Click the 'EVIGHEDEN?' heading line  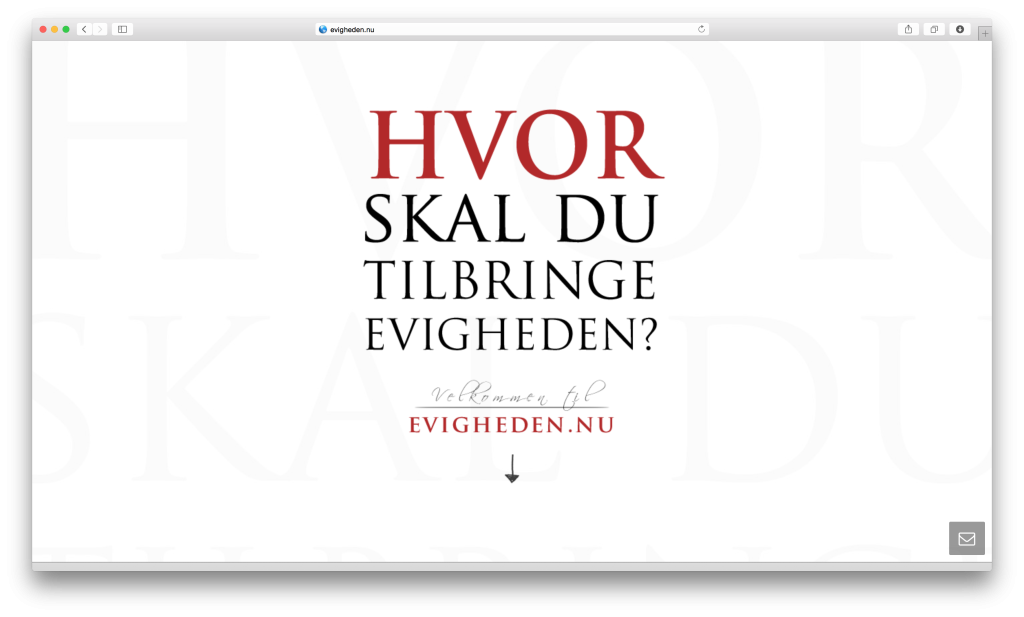511,334
